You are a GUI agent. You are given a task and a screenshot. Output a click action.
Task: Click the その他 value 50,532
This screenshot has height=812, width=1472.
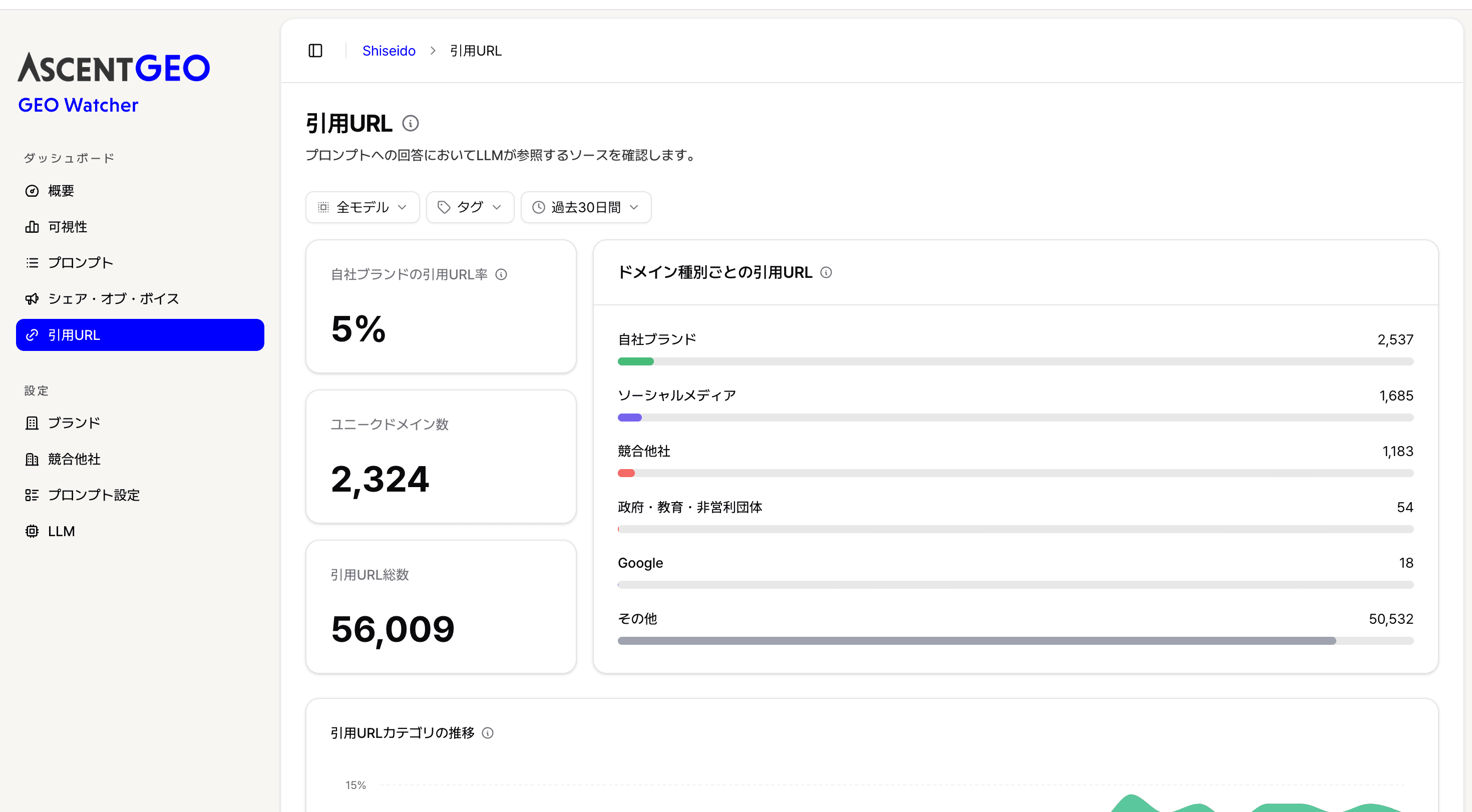coord(1391,619)
